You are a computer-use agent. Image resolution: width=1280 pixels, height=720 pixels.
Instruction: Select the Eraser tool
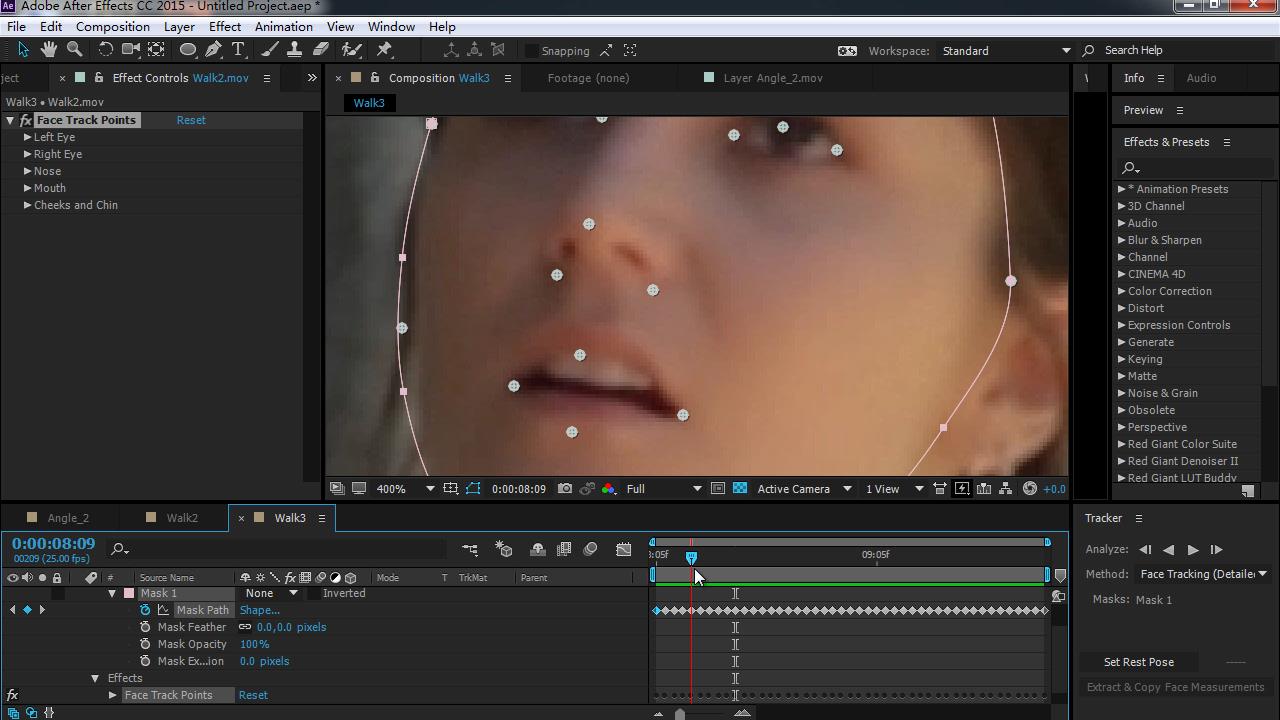tap(321, 50)
